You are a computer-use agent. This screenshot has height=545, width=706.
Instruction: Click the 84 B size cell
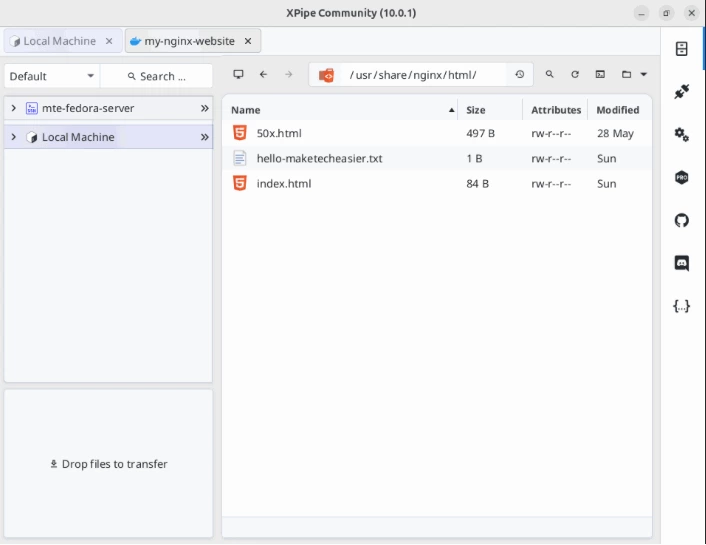tap(477, 184)
